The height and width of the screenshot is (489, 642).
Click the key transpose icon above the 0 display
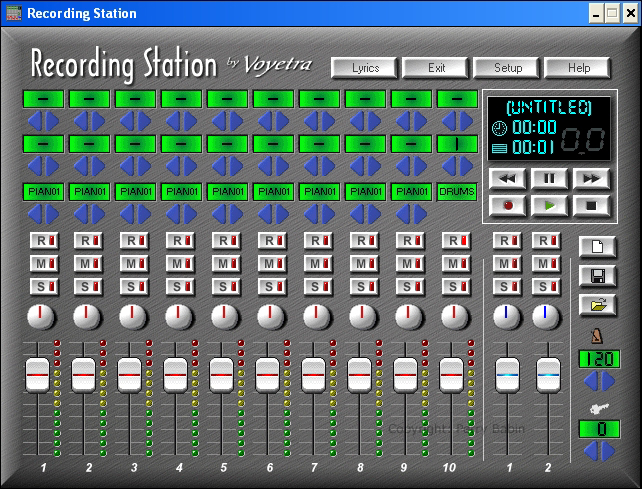tap(599, 408)
